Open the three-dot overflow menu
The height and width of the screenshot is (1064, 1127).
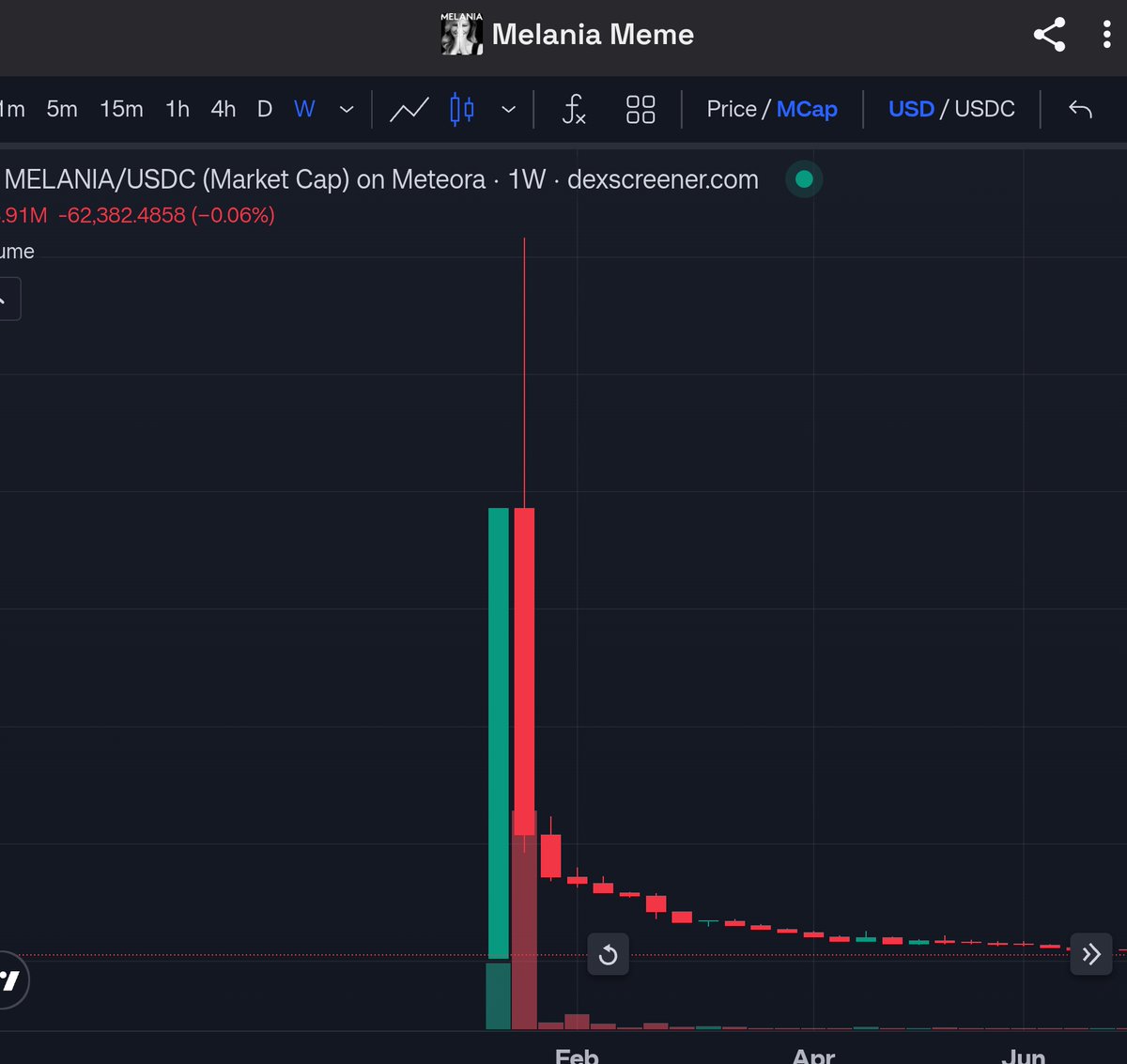tap(1107, 35)
